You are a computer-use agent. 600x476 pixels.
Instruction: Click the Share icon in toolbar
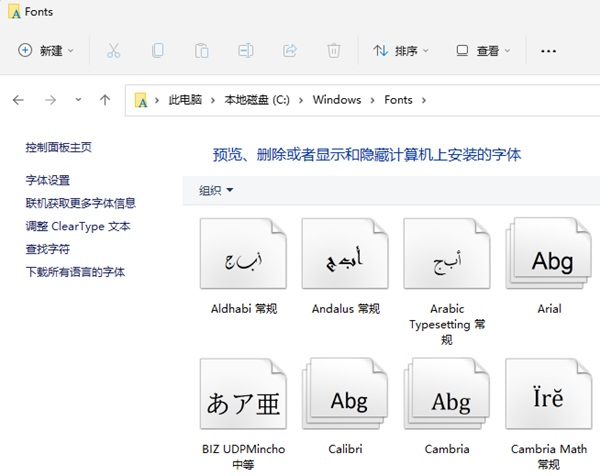290,51
